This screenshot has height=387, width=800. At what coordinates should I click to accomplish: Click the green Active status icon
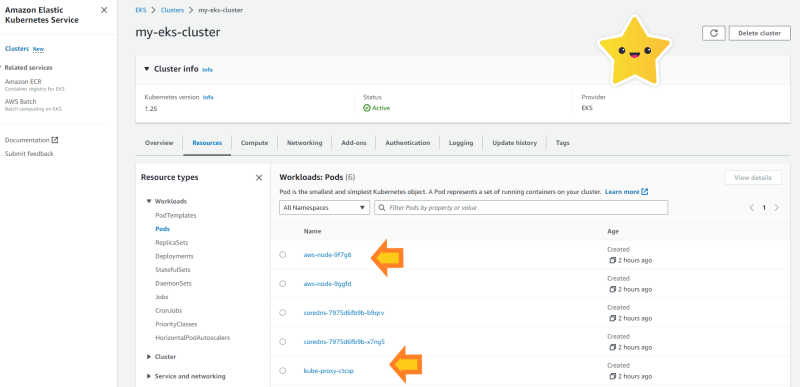tap(366, 108)
